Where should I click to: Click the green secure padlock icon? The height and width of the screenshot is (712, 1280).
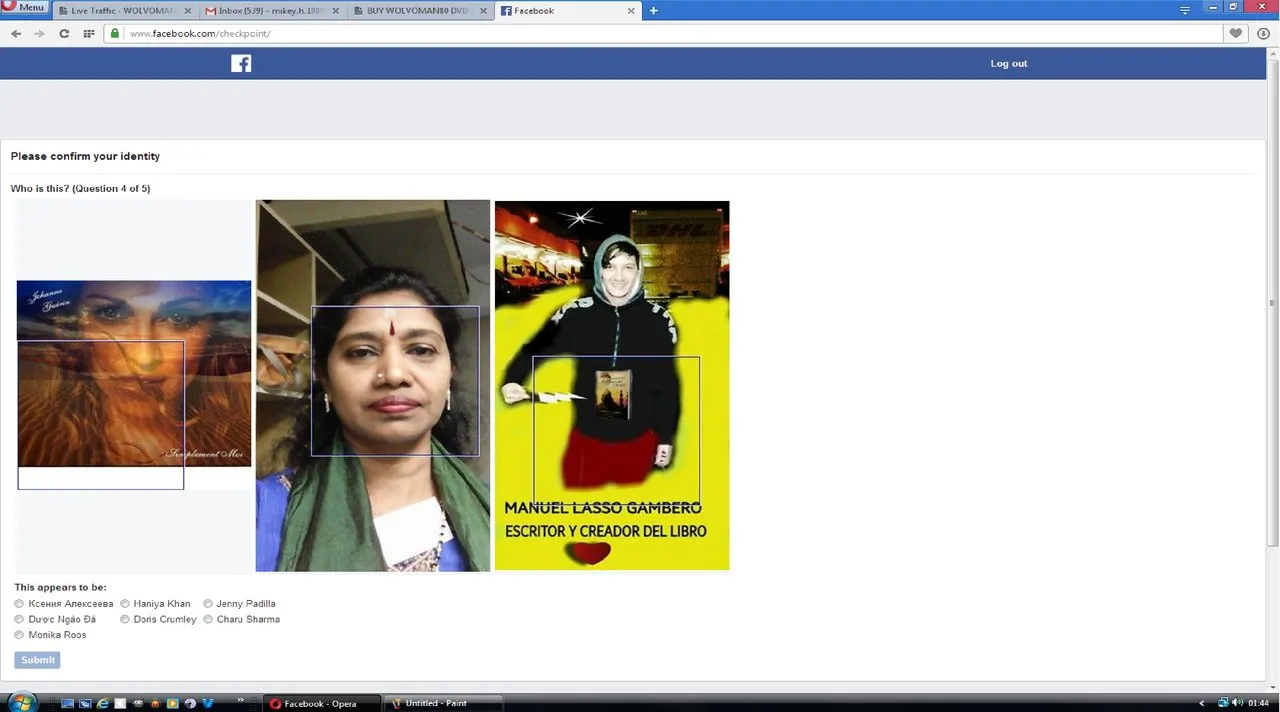[x=115, y=33]
